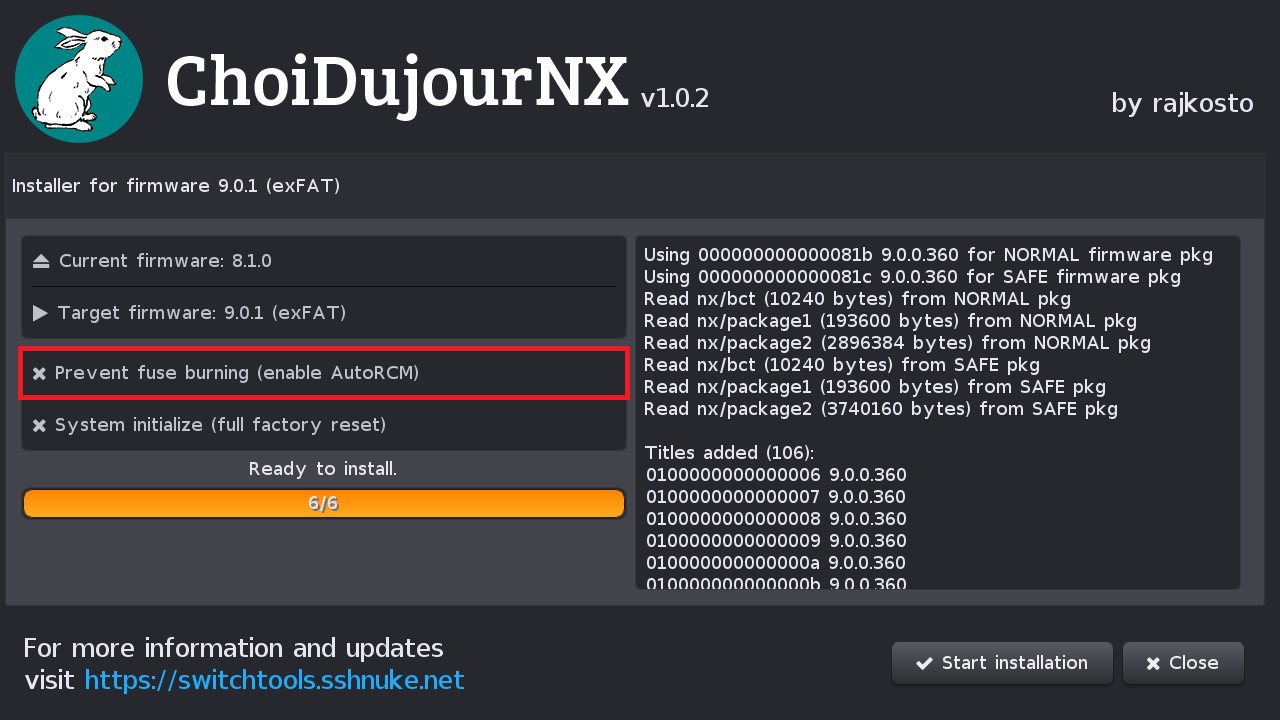Click the 'Installer for firmware 9.0.1' header

point(176,186)
